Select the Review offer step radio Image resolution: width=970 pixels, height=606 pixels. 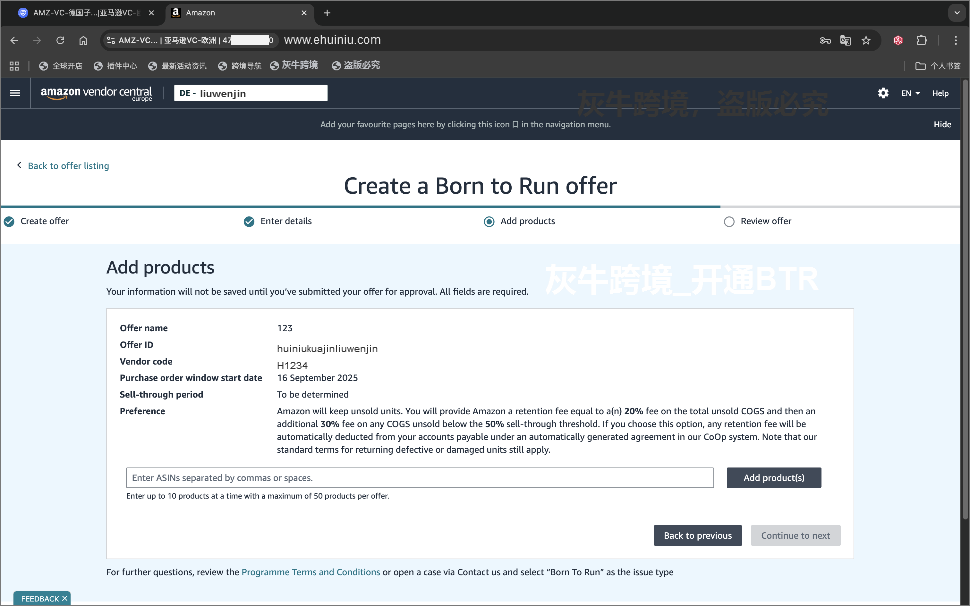729,222
